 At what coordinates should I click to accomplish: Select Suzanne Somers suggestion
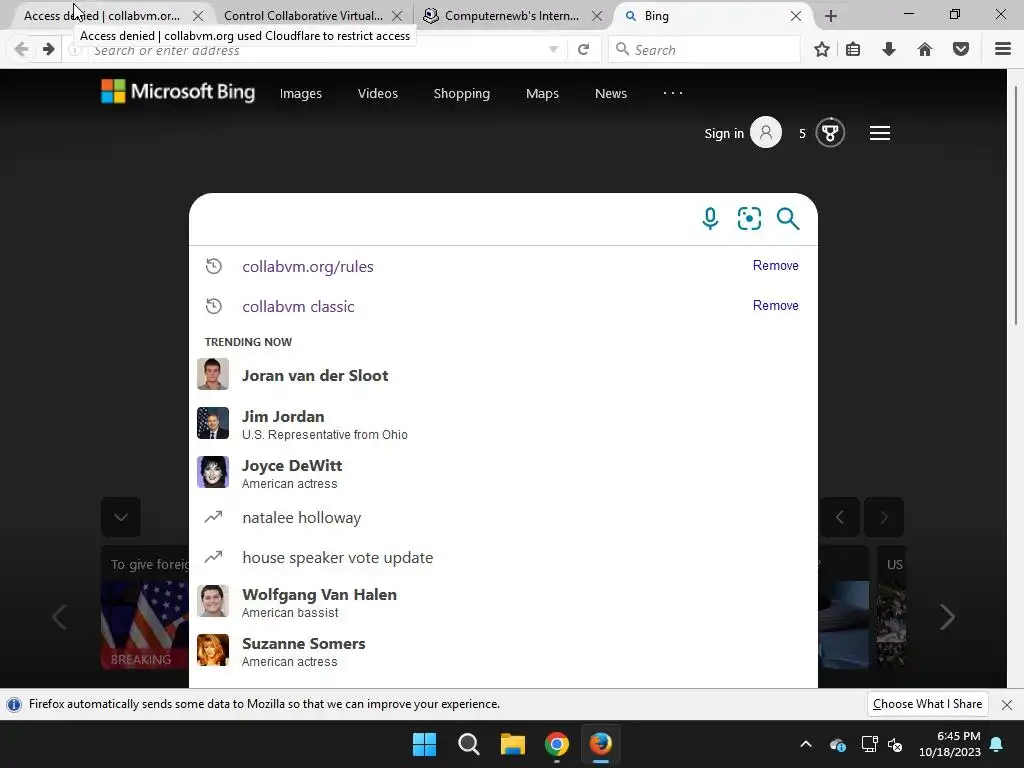pyautogui.click(x=503, y=651)
